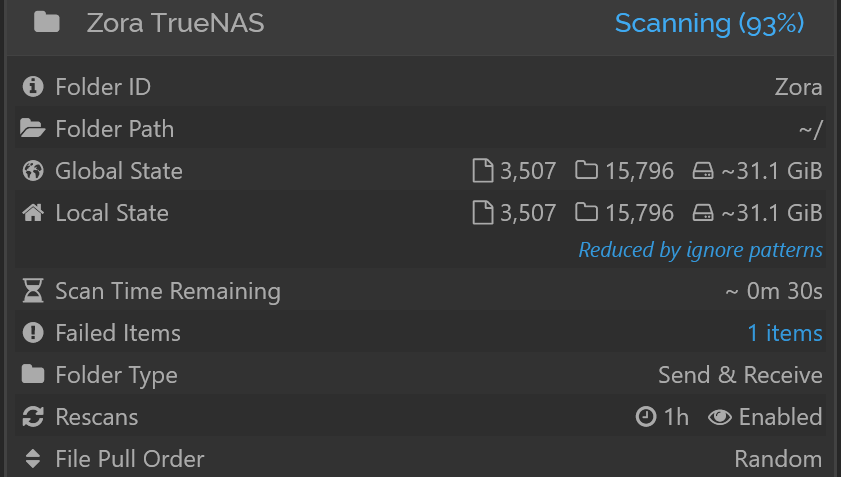Image resolution: width=841 pixels, height=477 pixels.
Task: Click the Local State file count 3,507
Action: click(x=528, y=213)
